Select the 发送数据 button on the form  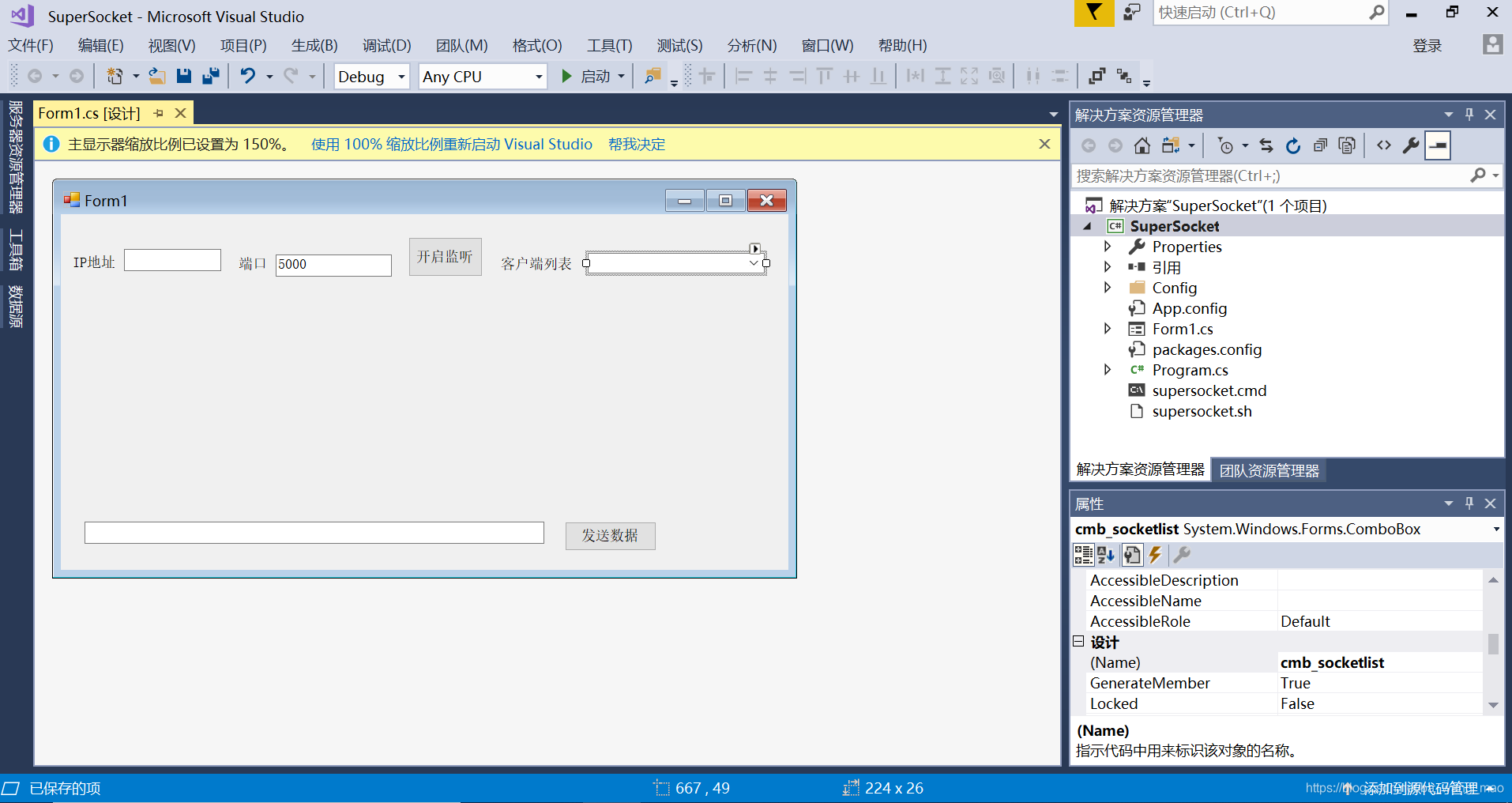coord(611,536)
